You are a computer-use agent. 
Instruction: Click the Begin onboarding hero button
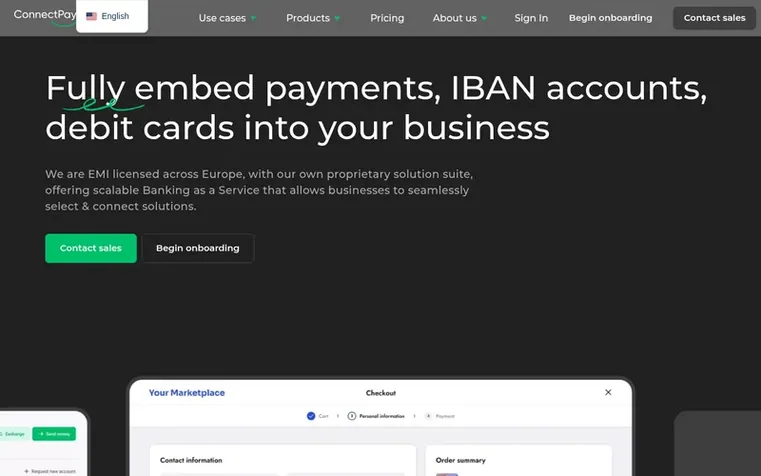tap(198, 248)
